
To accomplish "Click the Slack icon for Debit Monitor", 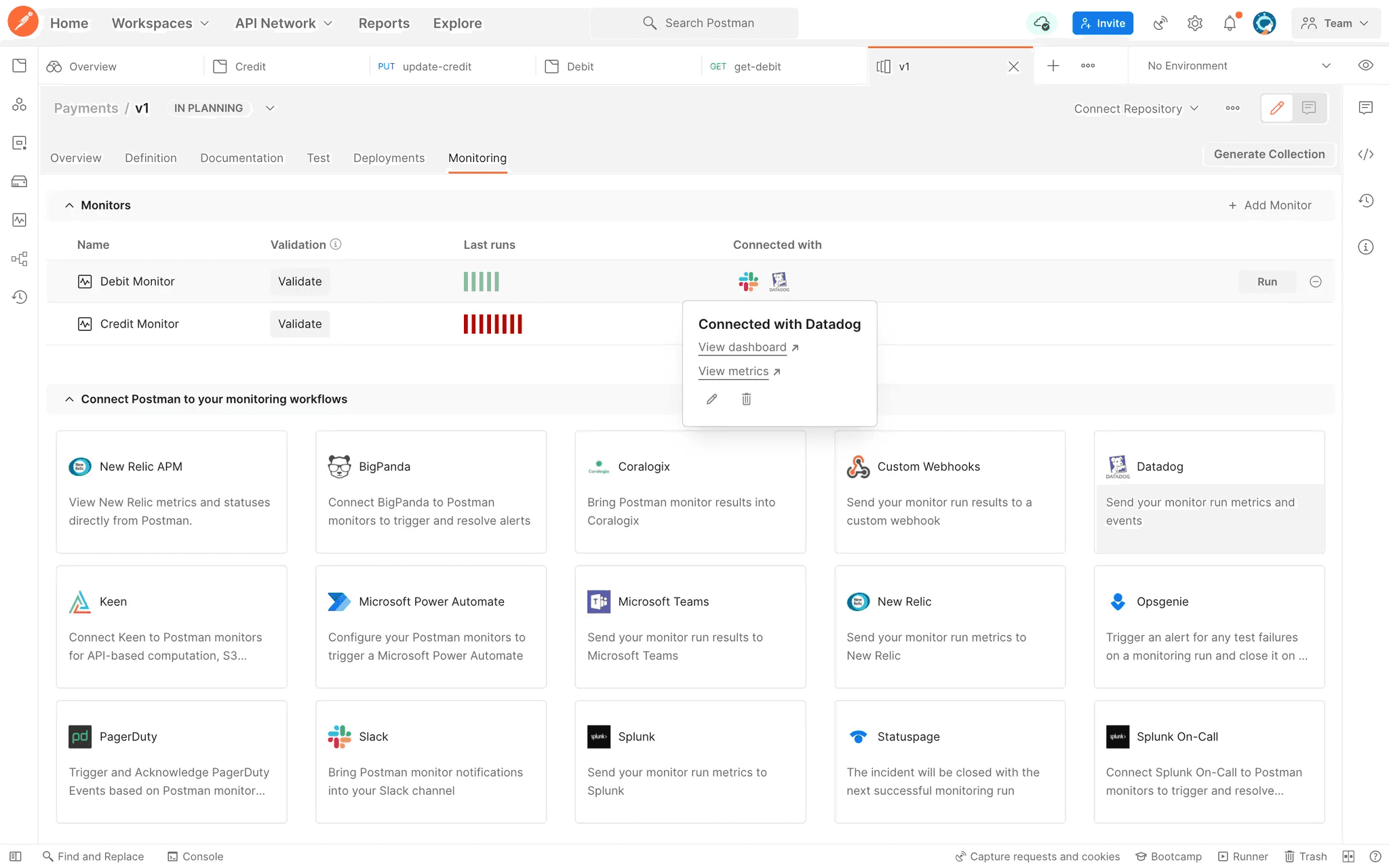I will [x=748, y=281].
